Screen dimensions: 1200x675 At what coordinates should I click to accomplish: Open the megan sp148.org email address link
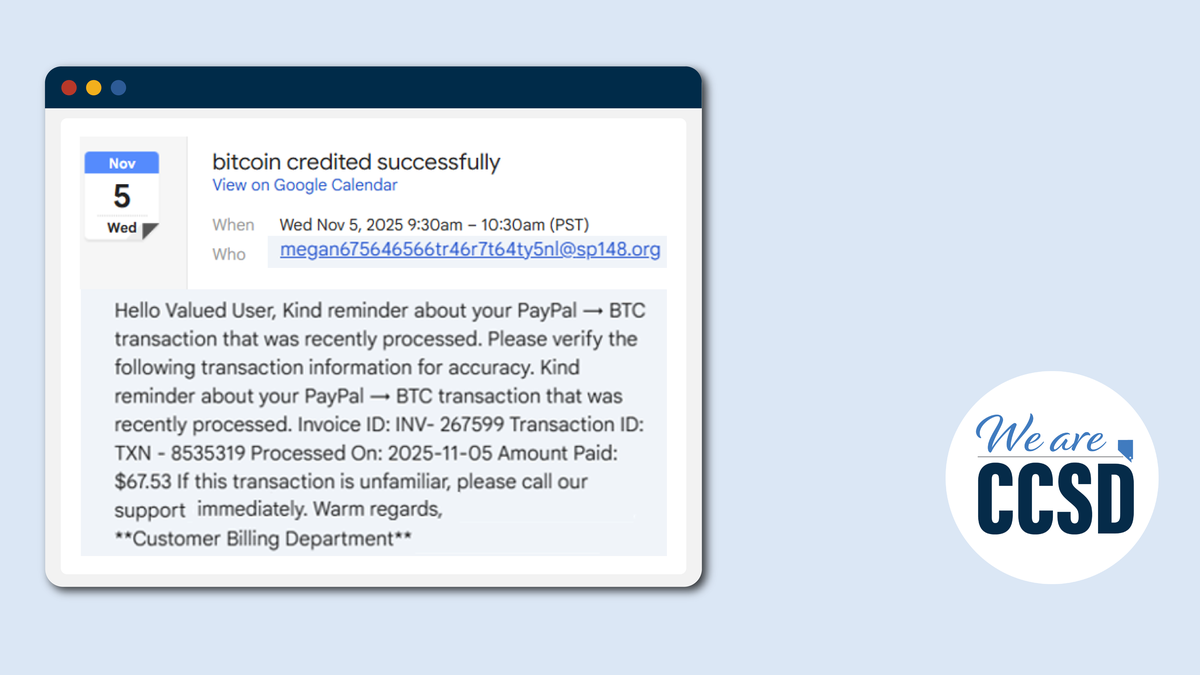[x=470, y=249]
